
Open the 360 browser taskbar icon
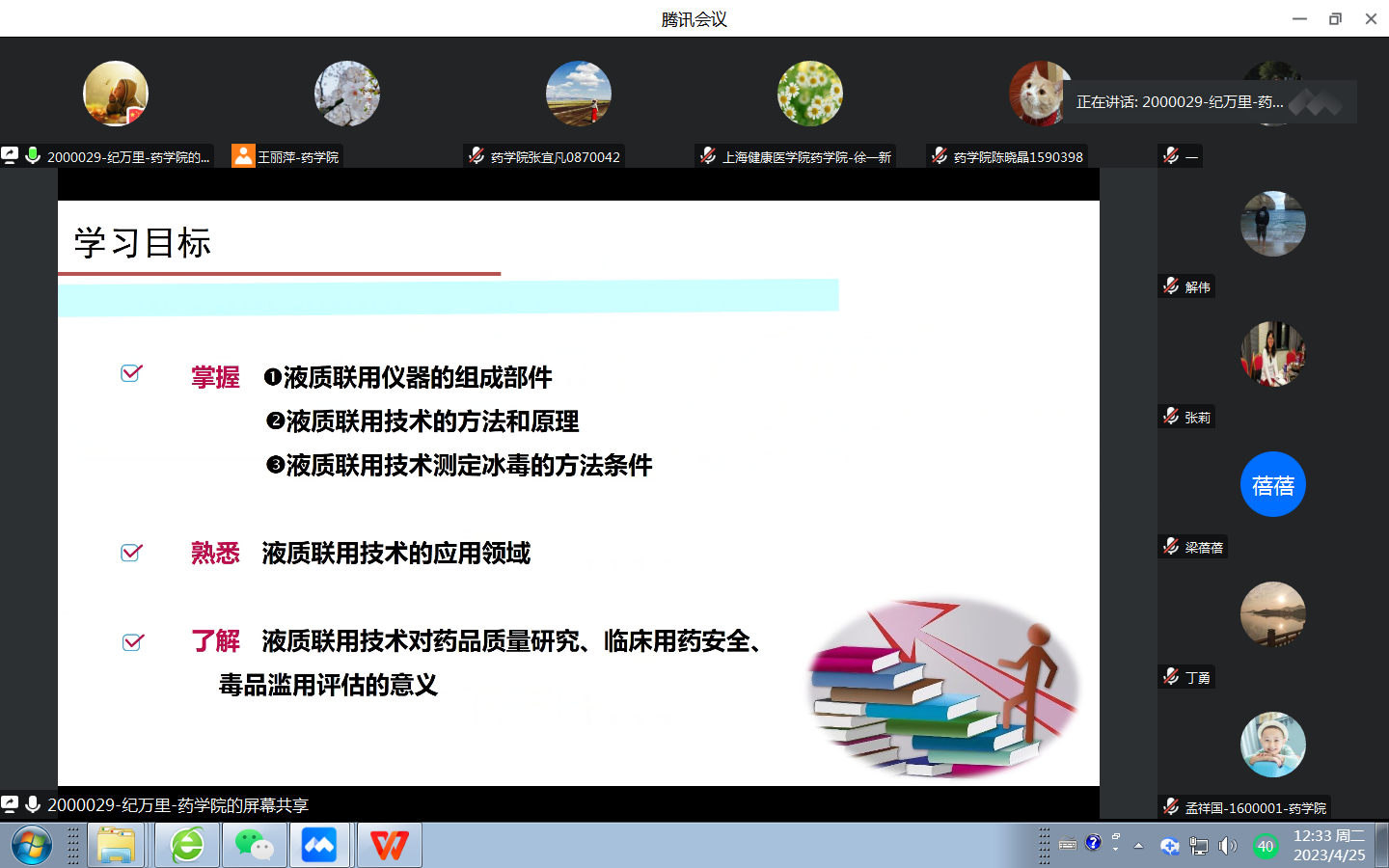pyautogui.click(x=187, y=846)
